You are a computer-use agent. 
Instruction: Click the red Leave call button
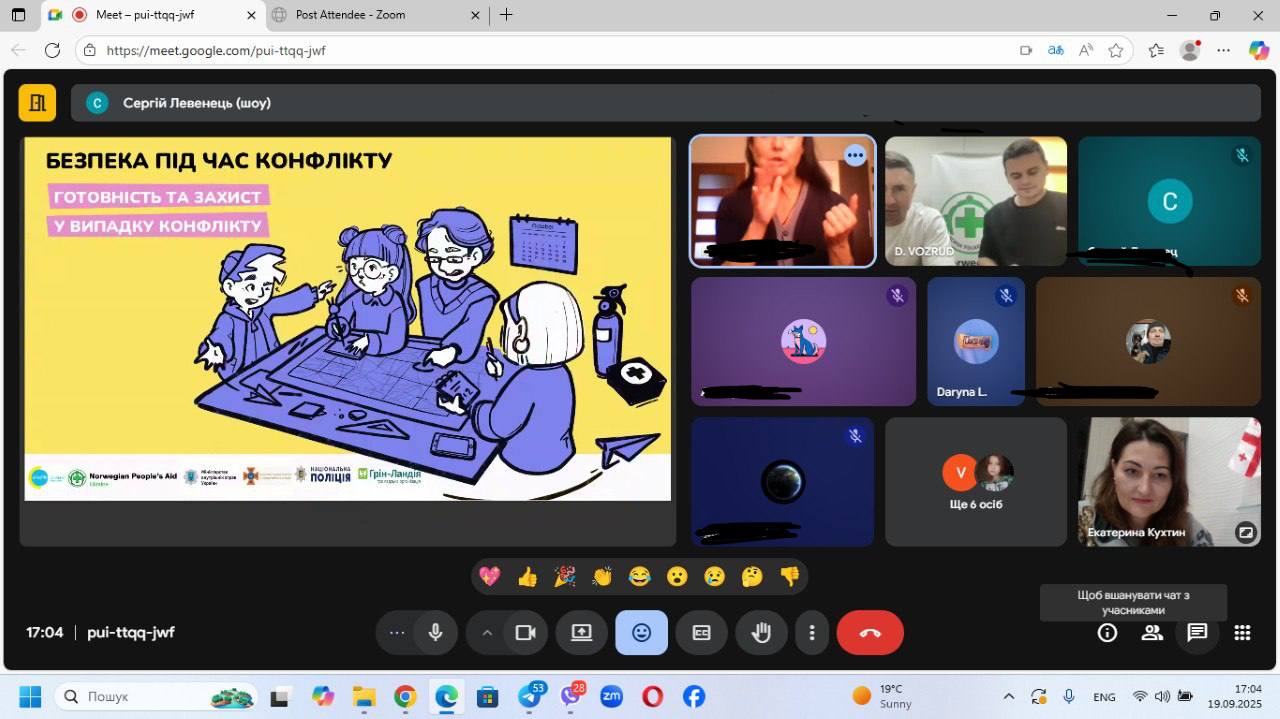pyautogui.click(x=869, y=633)
